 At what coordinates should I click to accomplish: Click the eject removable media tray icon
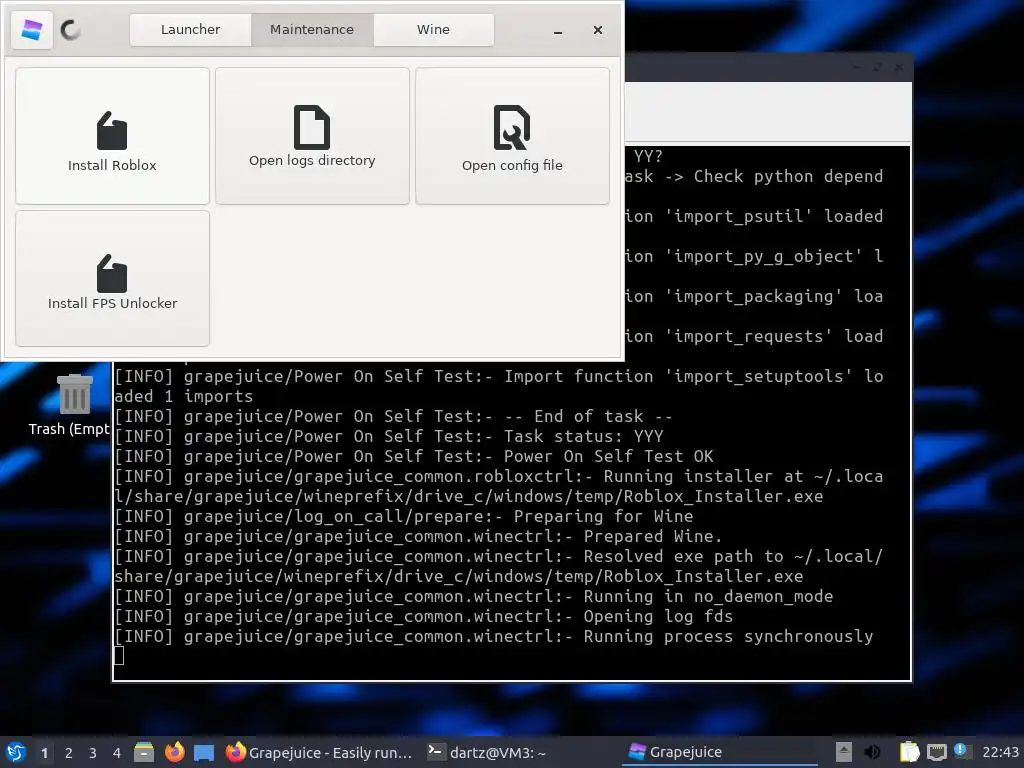[x=844, y=752]
